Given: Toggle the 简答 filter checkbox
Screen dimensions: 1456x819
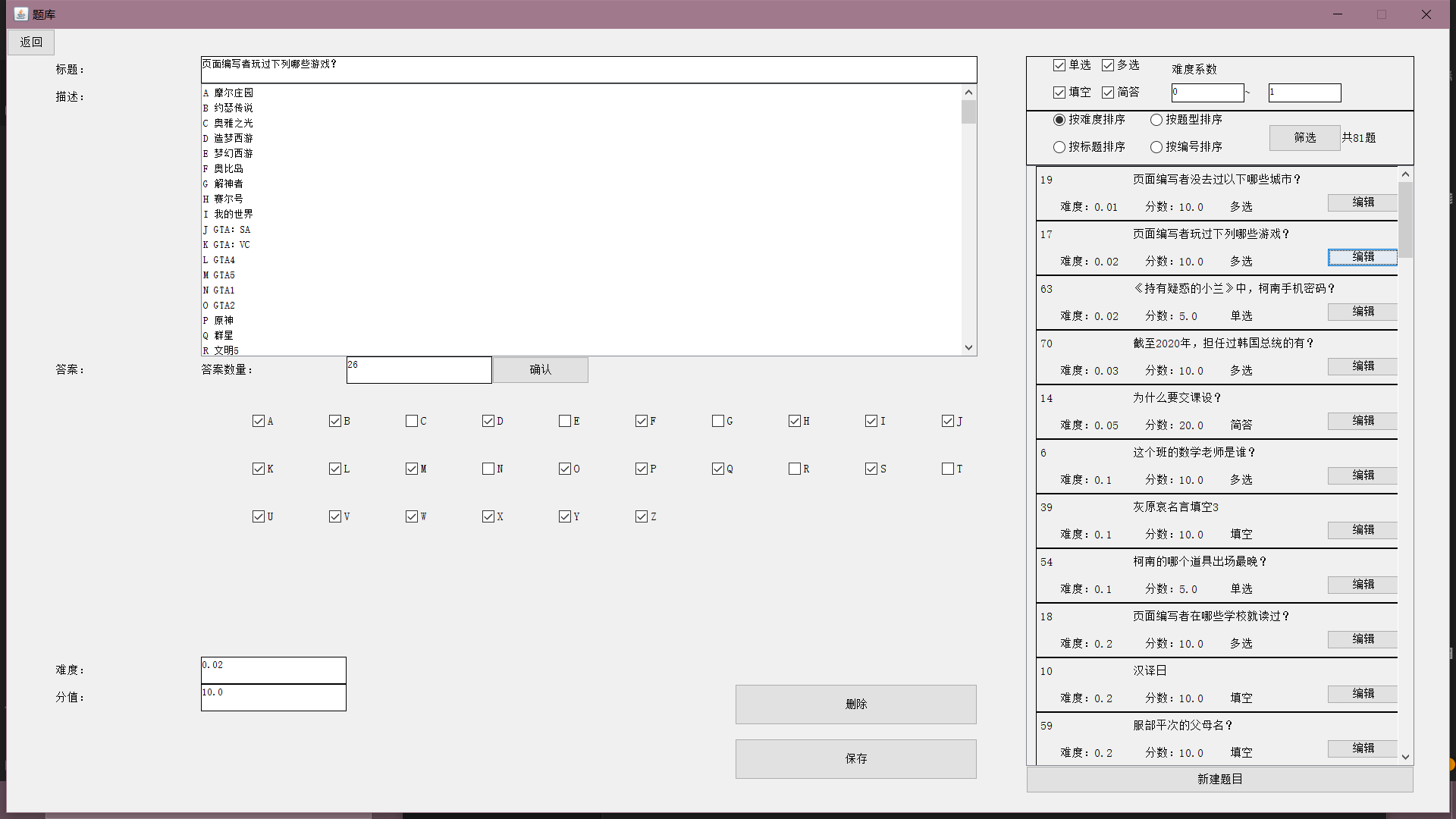Looking at the screenshot, I should click(x=1108, y=93).
